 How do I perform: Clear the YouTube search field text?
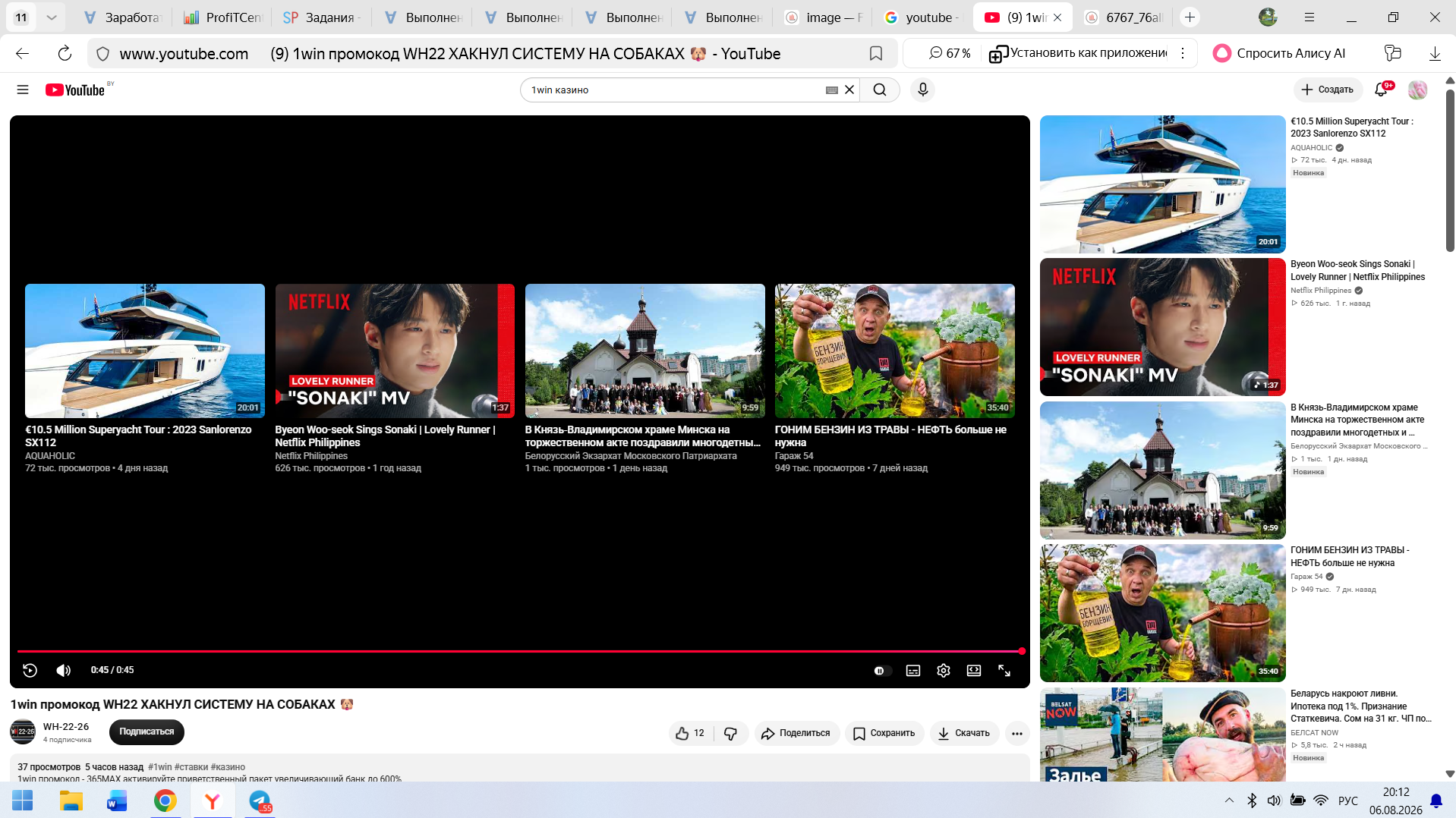click(x=849, y=90)
